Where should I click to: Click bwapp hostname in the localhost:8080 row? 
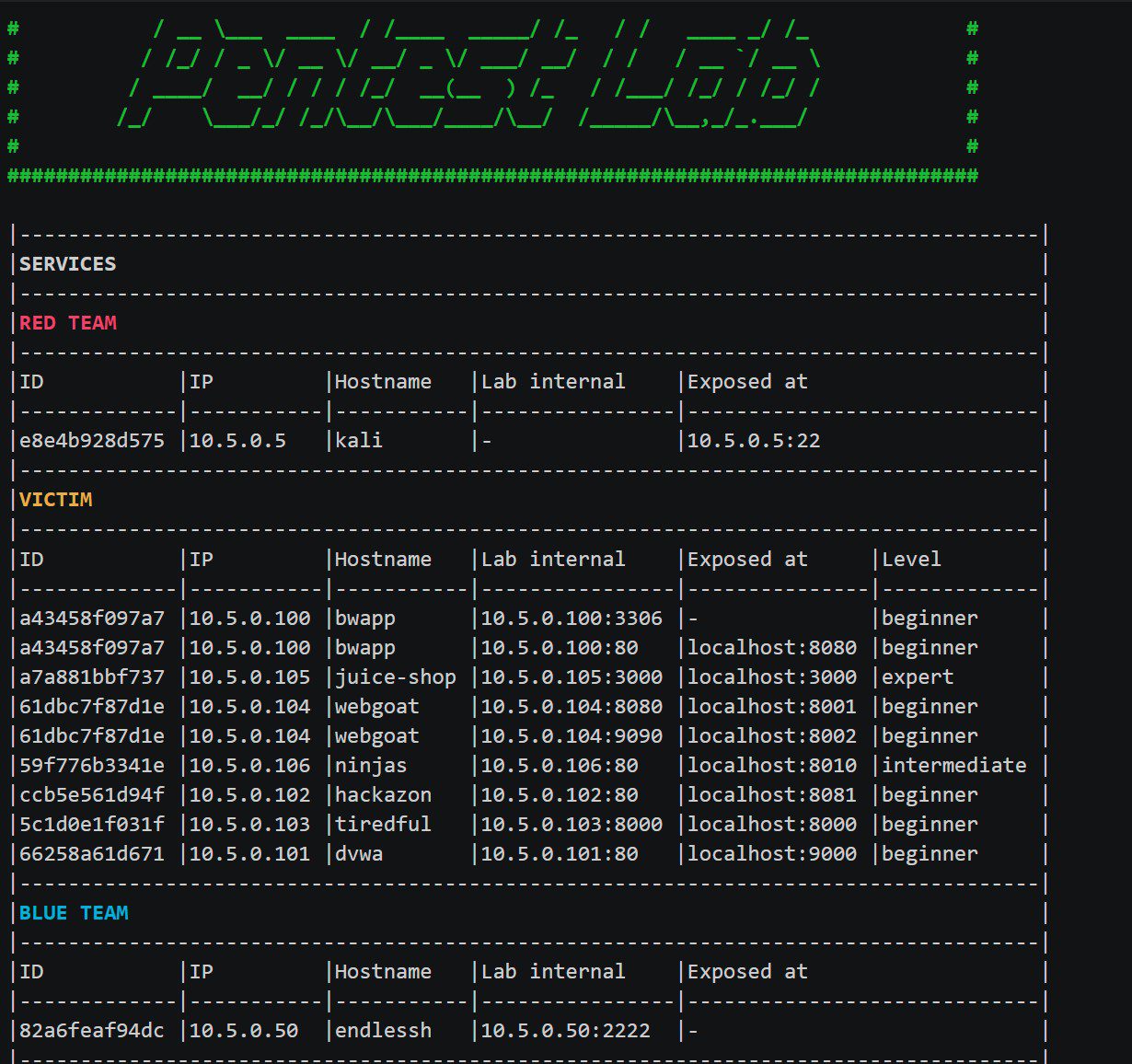(x=365, y=648)
